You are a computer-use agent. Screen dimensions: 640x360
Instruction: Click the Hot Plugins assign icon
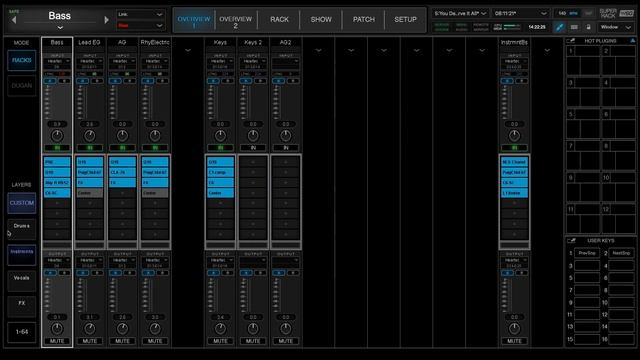(571, 41)
